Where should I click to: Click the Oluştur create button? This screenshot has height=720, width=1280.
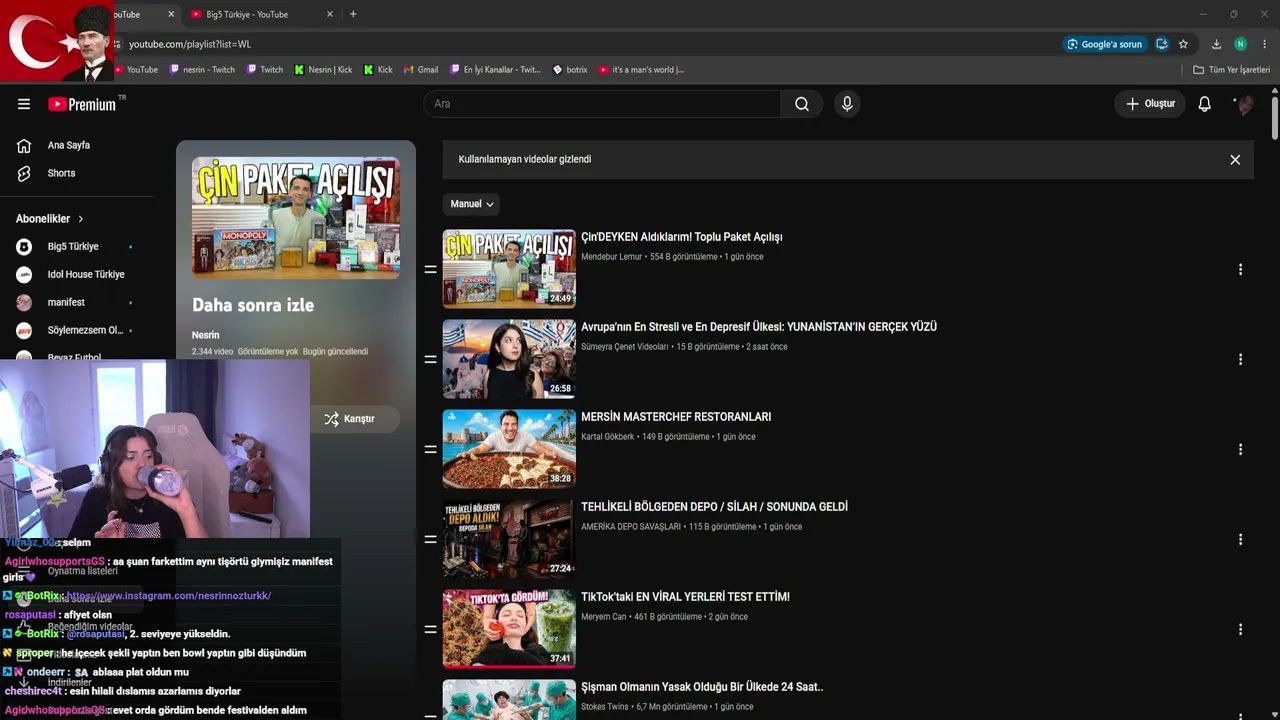coord(1150,104)
